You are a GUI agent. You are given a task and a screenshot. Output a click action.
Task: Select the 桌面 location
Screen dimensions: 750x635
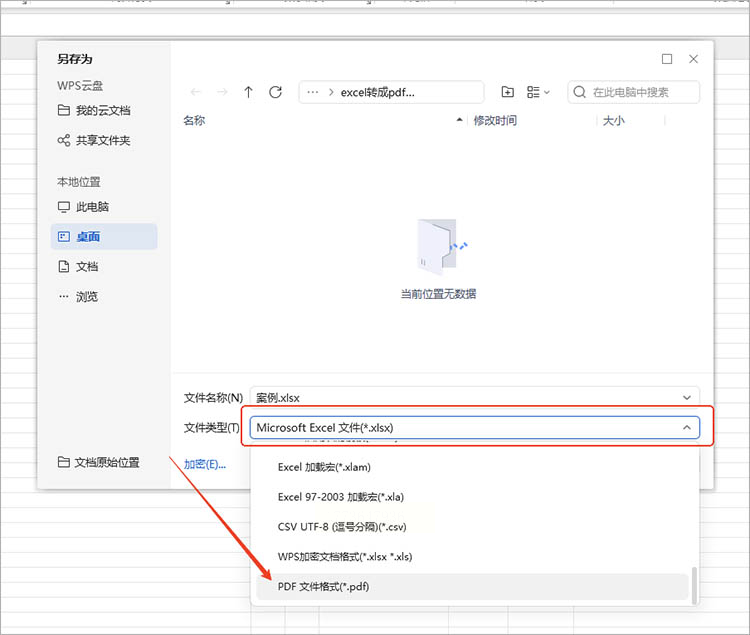(x=104, y=237)
